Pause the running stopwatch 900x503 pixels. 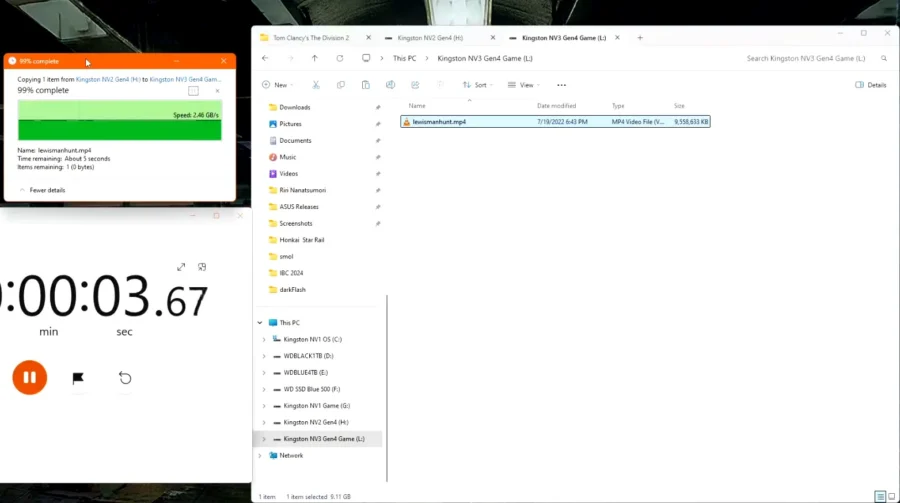point(29,377)
